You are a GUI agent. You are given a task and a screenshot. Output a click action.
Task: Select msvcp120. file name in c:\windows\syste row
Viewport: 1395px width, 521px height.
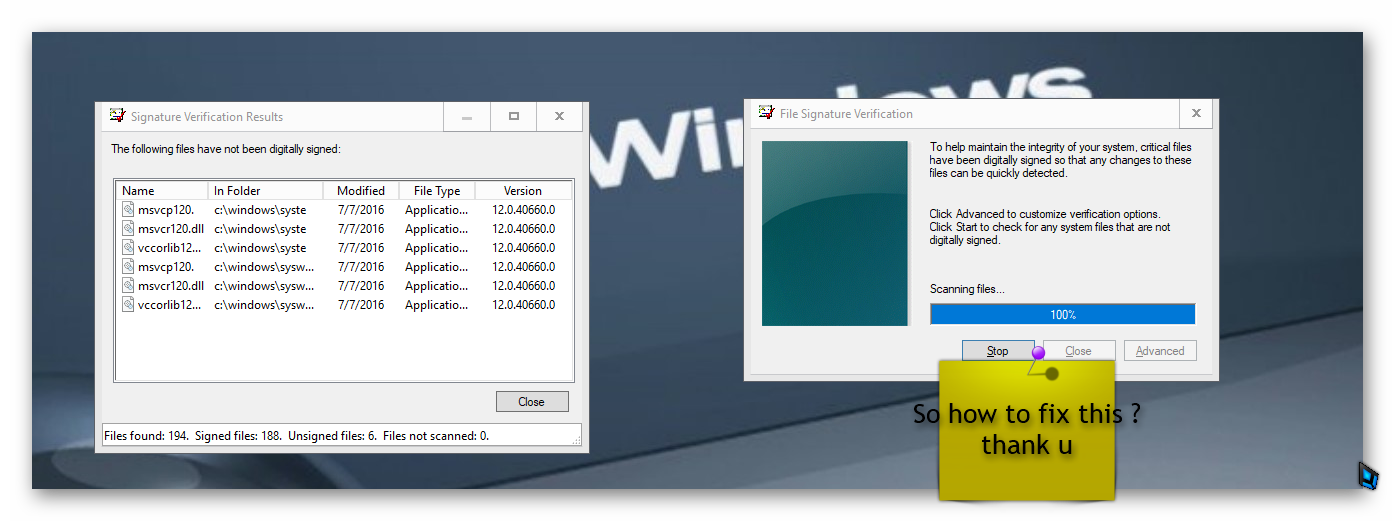[166, 210]
